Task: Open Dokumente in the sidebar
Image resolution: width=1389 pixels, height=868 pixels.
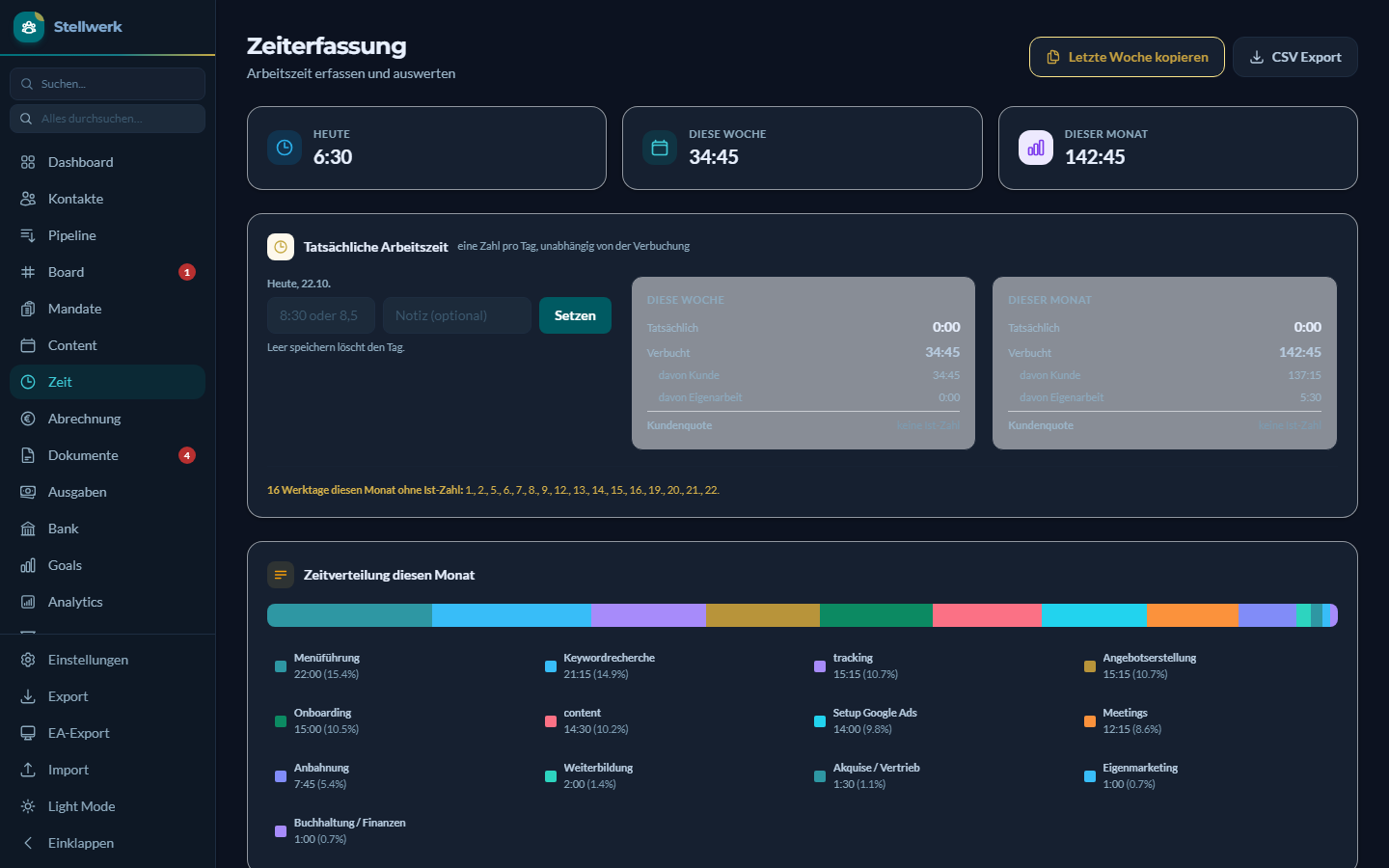Action: [107, 455]
